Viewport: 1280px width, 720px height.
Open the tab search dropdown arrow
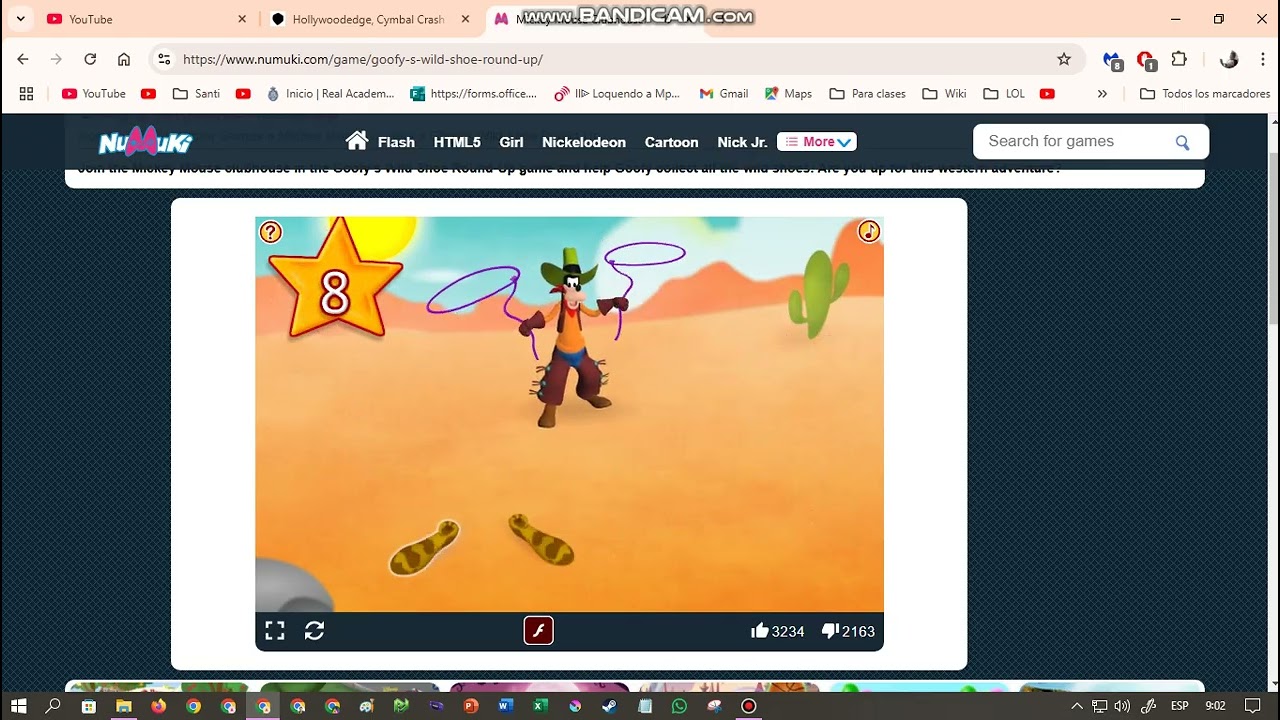(20, 19)
